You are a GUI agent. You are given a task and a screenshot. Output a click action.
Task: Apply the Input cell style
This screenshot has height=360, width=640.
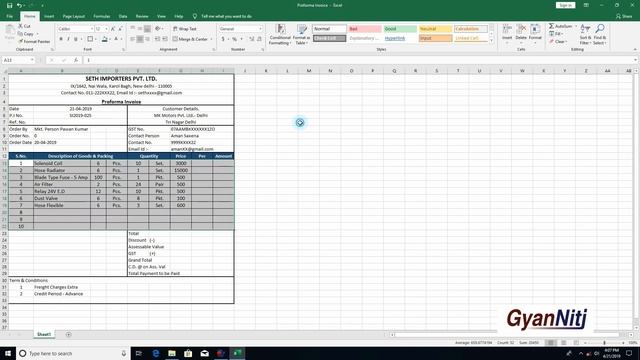(x=436, y=38)
